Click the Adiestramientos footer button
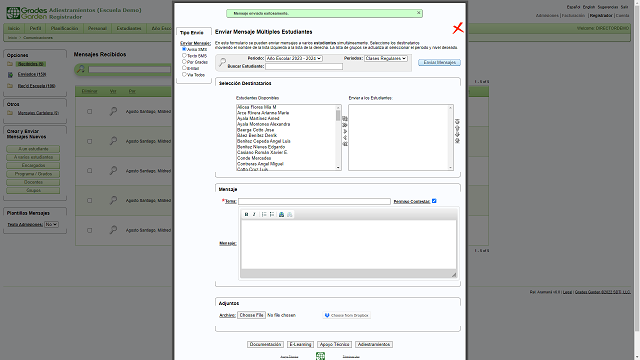Image resolution: width=640 pixels, height=360 pixels. point(374,344)
